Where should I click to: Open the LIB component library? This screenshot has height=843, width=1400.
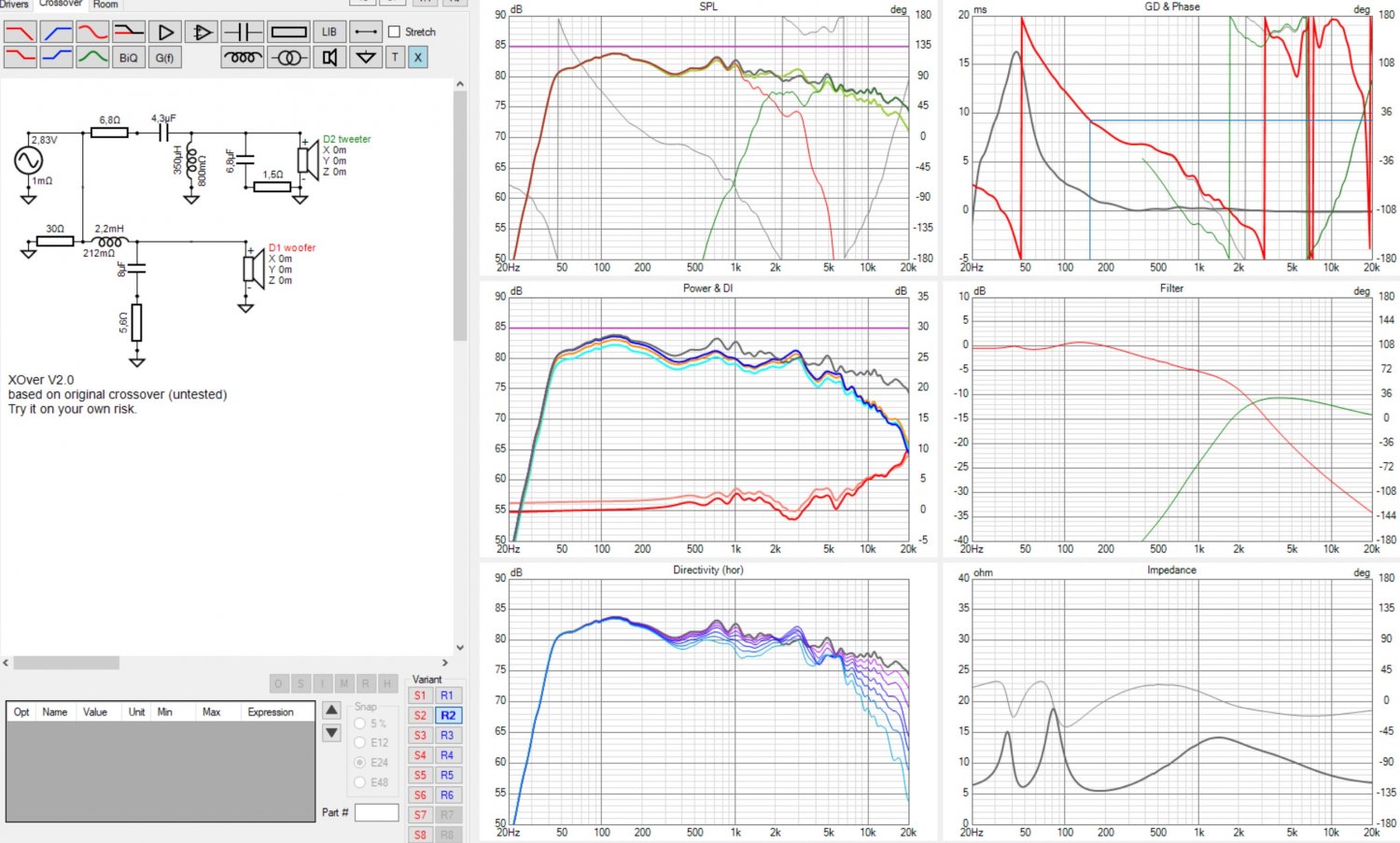coord(329,32)
